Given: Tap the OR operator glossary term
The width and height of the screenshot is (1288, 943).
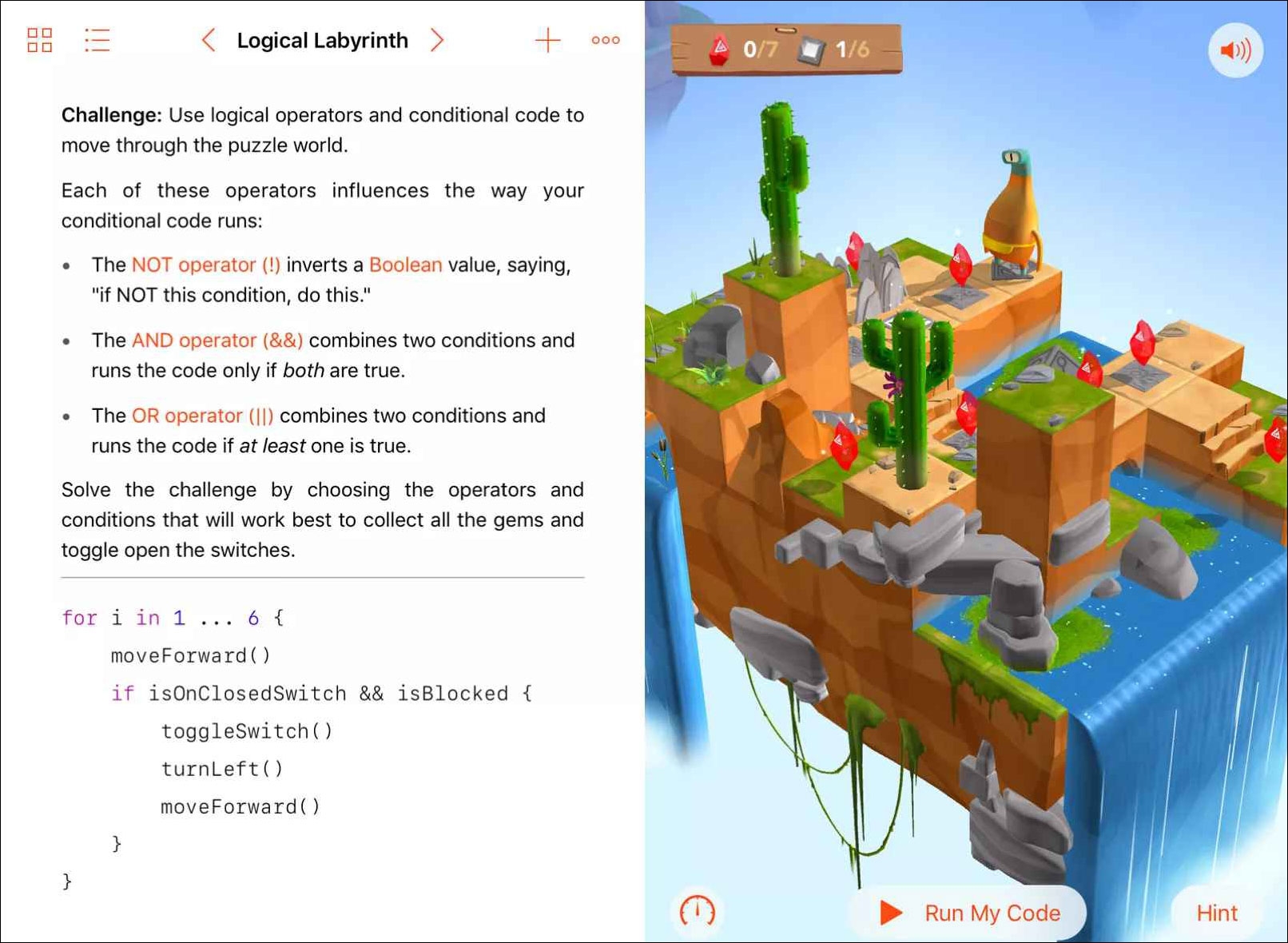Looking at the screenshot, I should (201, 416).
